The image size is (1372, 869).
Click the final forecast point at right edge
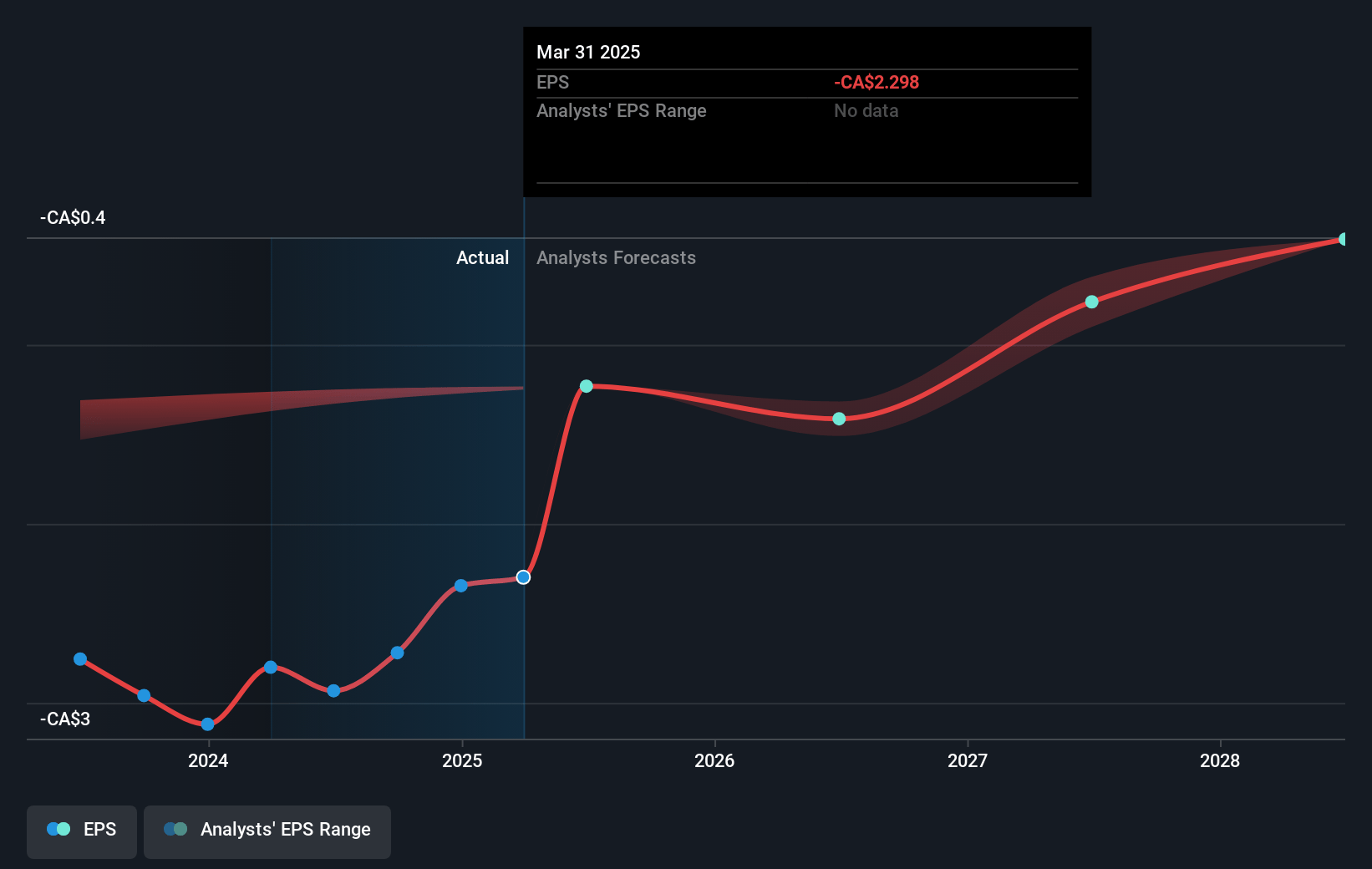pos(1343,240)
